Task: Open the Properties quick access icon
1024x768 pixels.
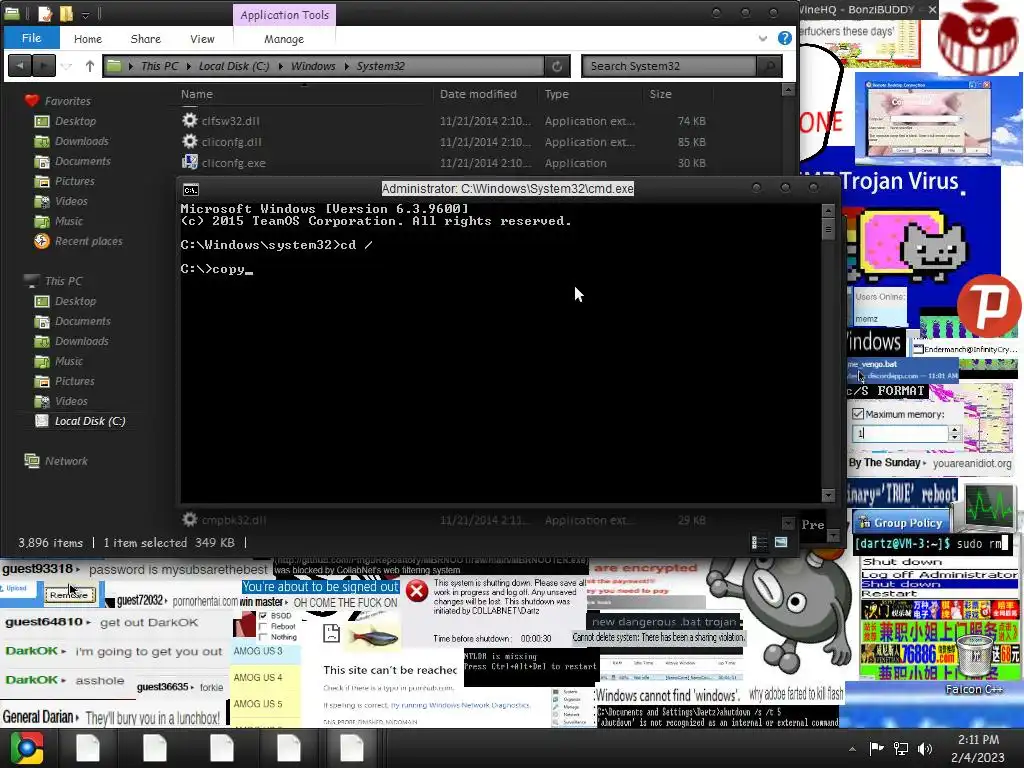Action: (44, 13)
